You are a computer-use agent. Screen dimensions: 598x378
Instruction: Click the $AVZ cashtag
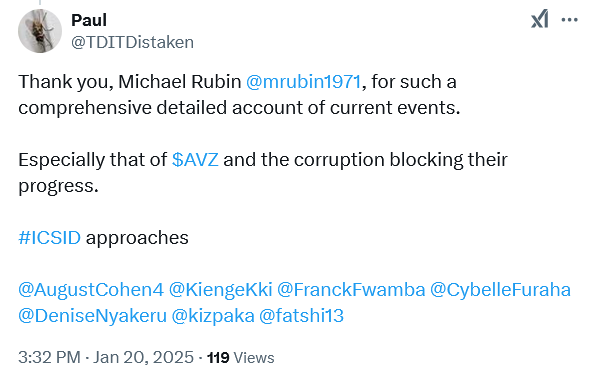pos(195,159)
